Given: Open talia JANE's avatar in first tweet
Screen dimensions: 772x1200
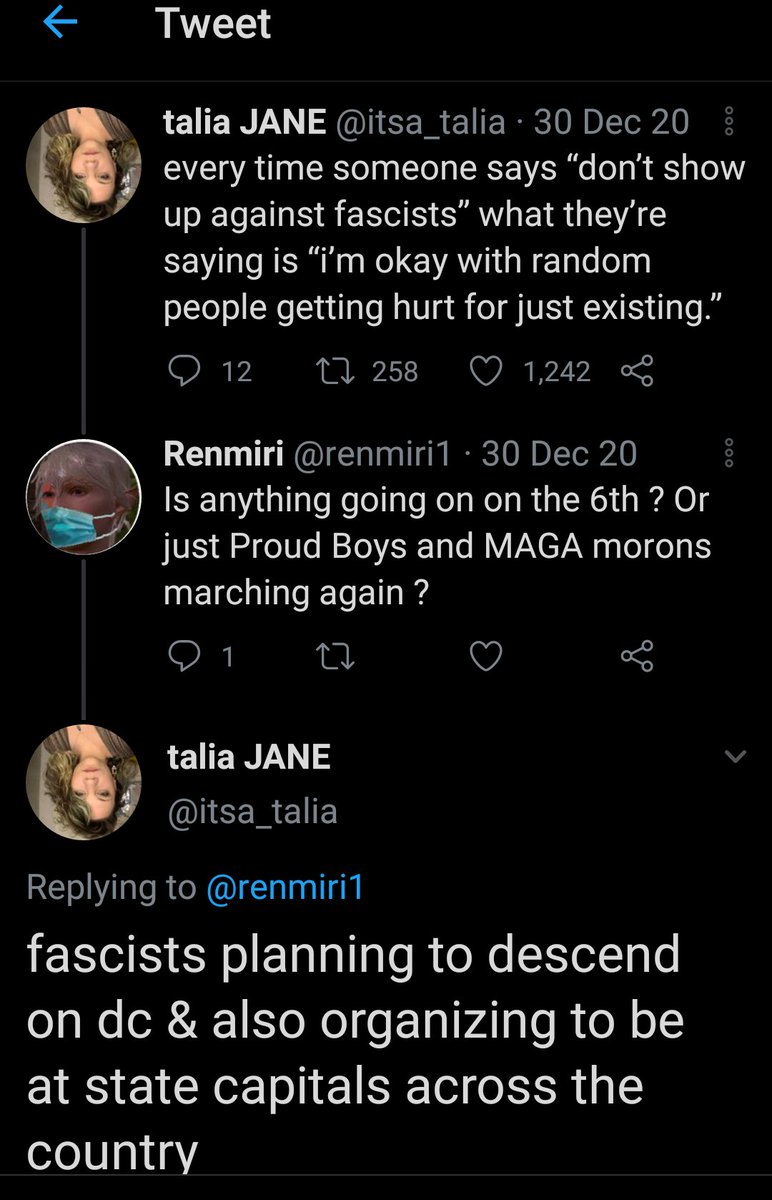Looking at the screenshot, I should 84,163.
